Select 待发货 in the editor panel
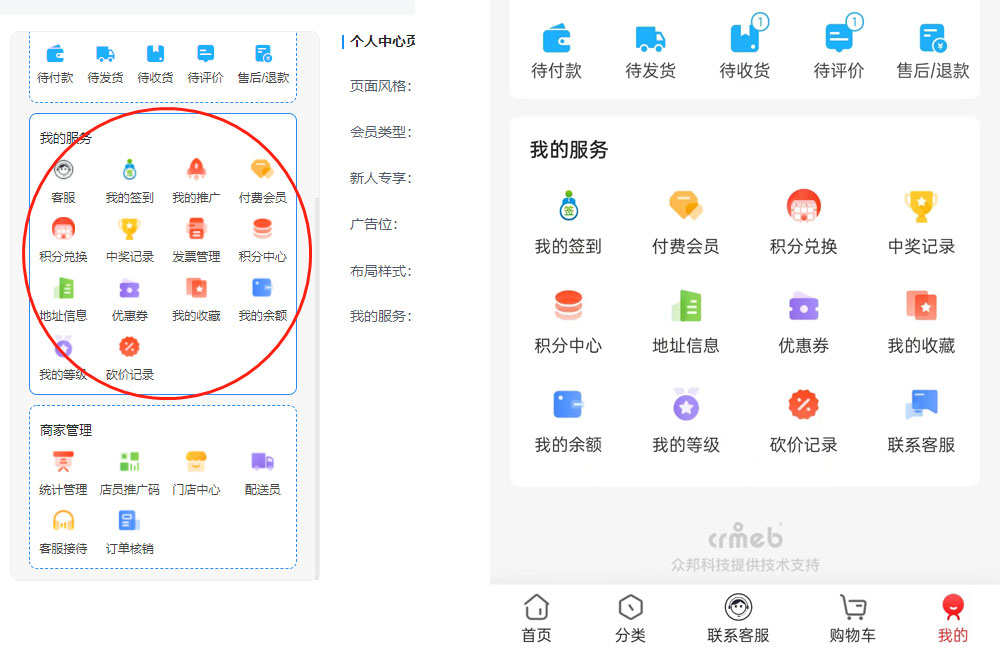Viewport: 1000px width, 650px height. [105, 64]
